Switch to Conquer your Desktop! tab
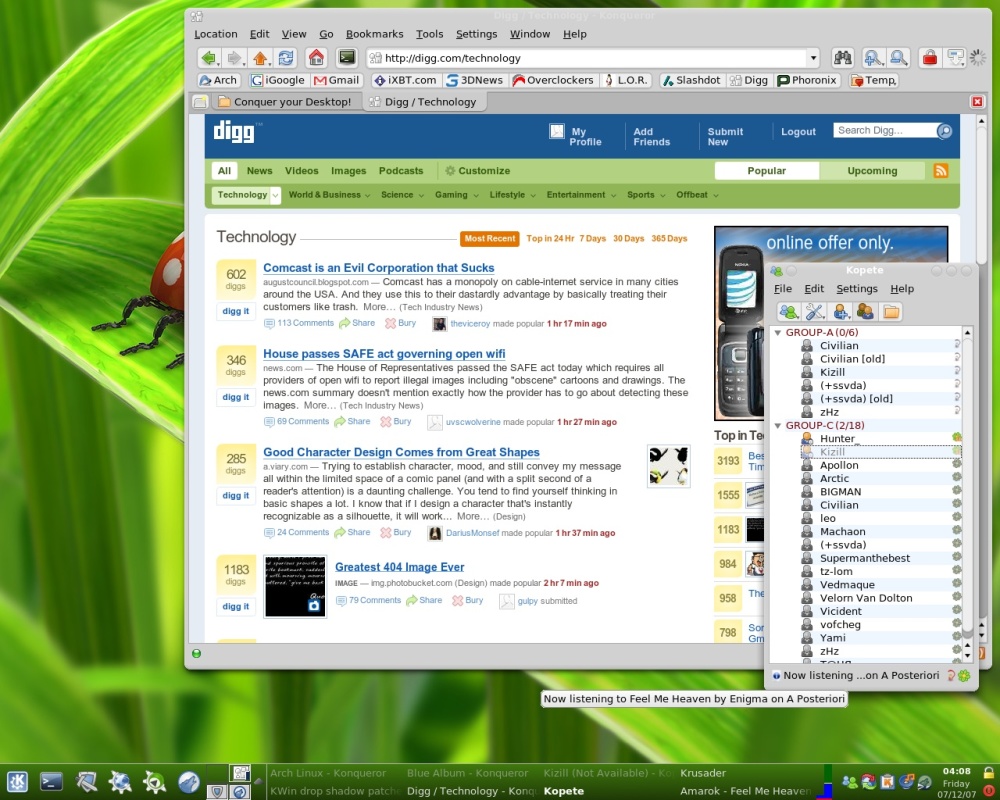This screenshot has height=800, width=1000. pyautogui.click(x=285, y=102)
